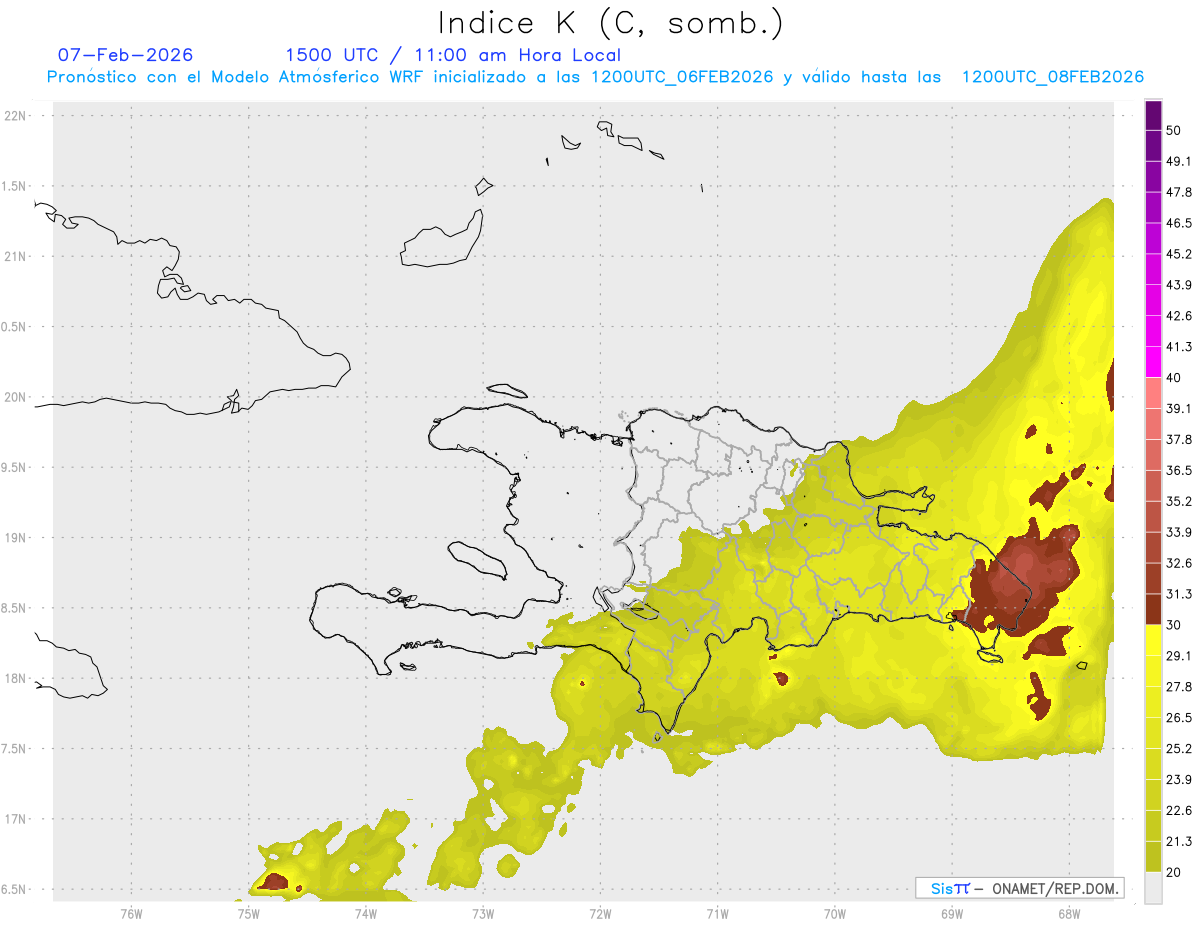Click the legend value "23.9"
The image size is (1200, 927).
point(1179,780)
